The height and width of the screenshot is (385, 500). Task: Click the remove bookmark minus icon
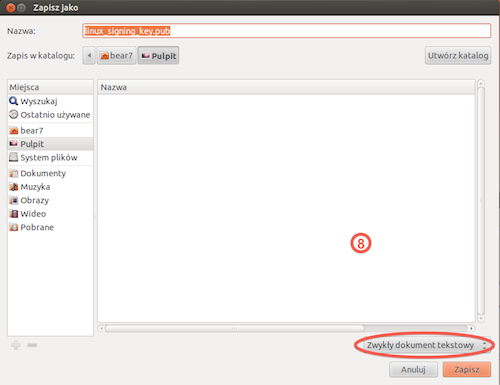click(x=32, y=345)
